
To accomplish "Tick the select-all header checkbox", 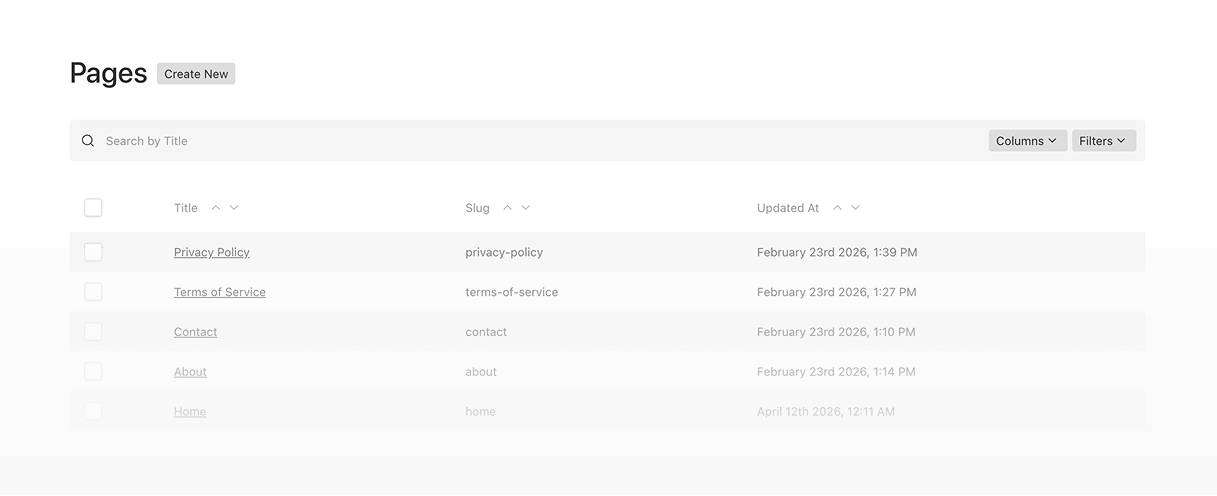I will coord(93,208).
